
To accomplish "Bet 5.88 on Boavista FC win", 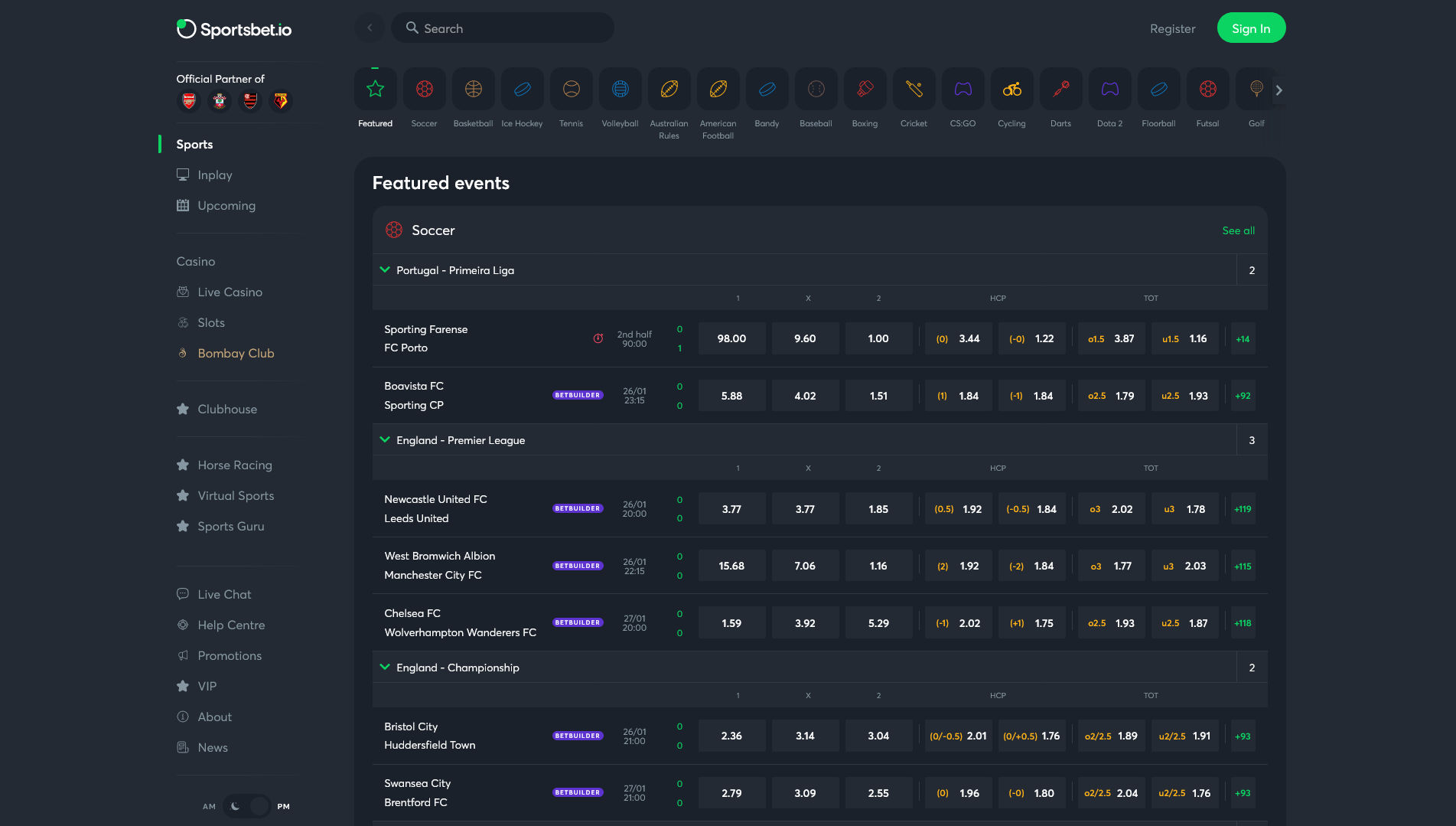I will click(731, 396).
